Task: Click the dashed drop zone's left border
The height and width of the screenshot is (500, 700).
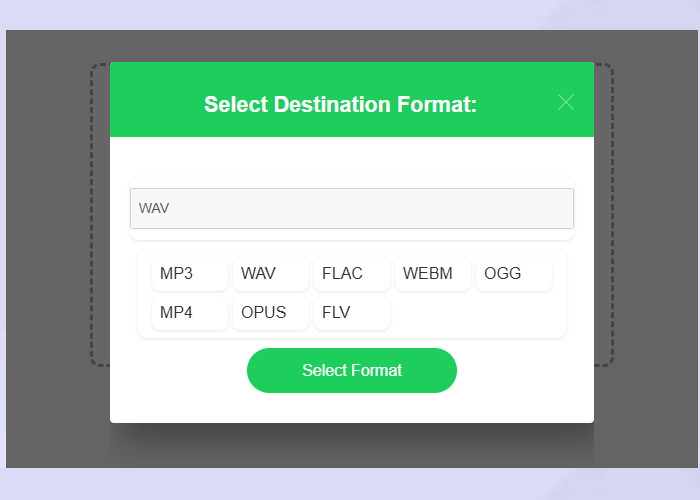Action: (x=92, y=214)
